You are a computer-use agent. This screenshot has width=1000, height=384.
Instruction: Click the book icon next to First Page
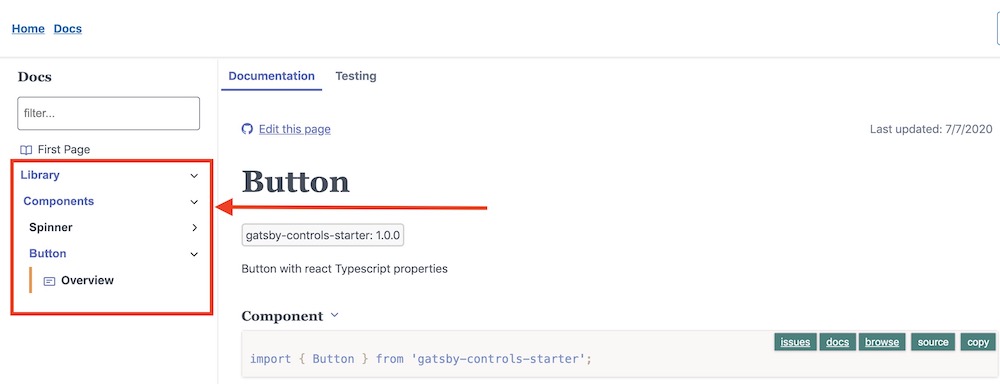pyautogui.click(x=26, y=150)
